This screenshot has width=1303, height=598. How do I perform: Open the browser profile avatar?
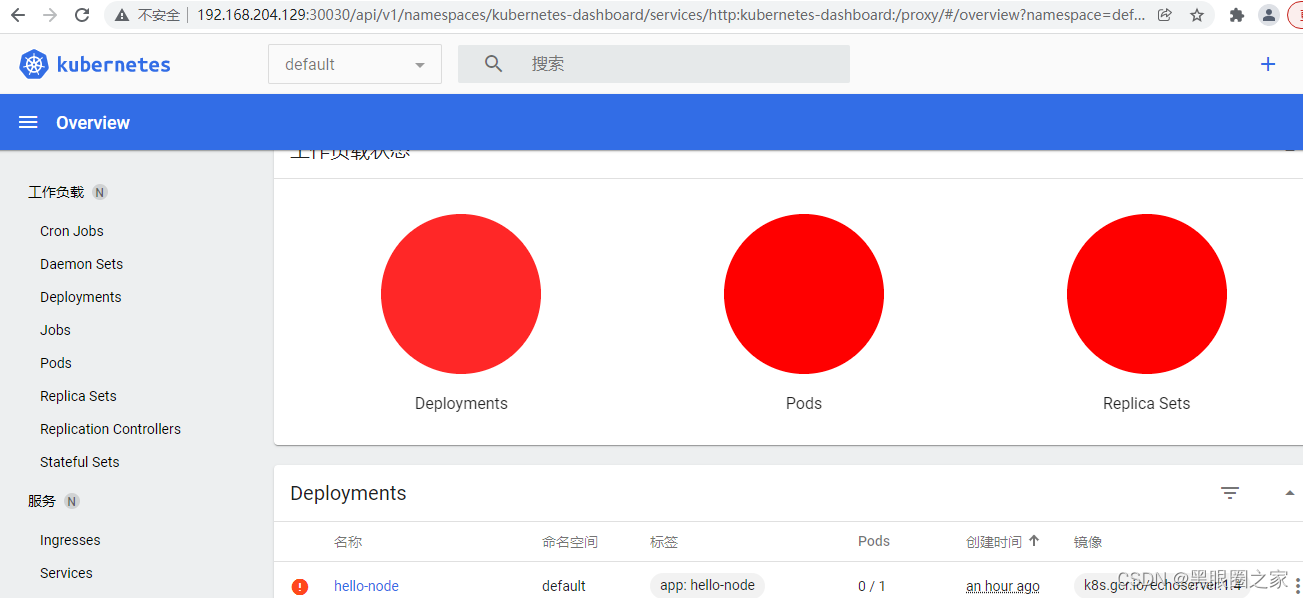(1268, 15)
